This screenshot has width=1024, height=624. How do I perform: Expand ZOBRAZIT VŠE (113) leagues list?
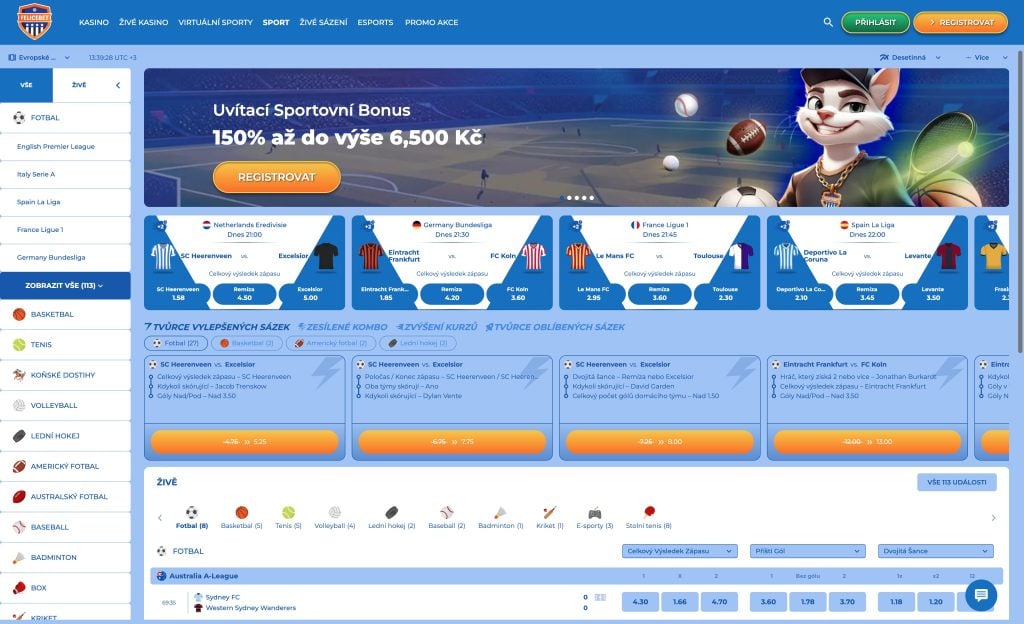65,285
